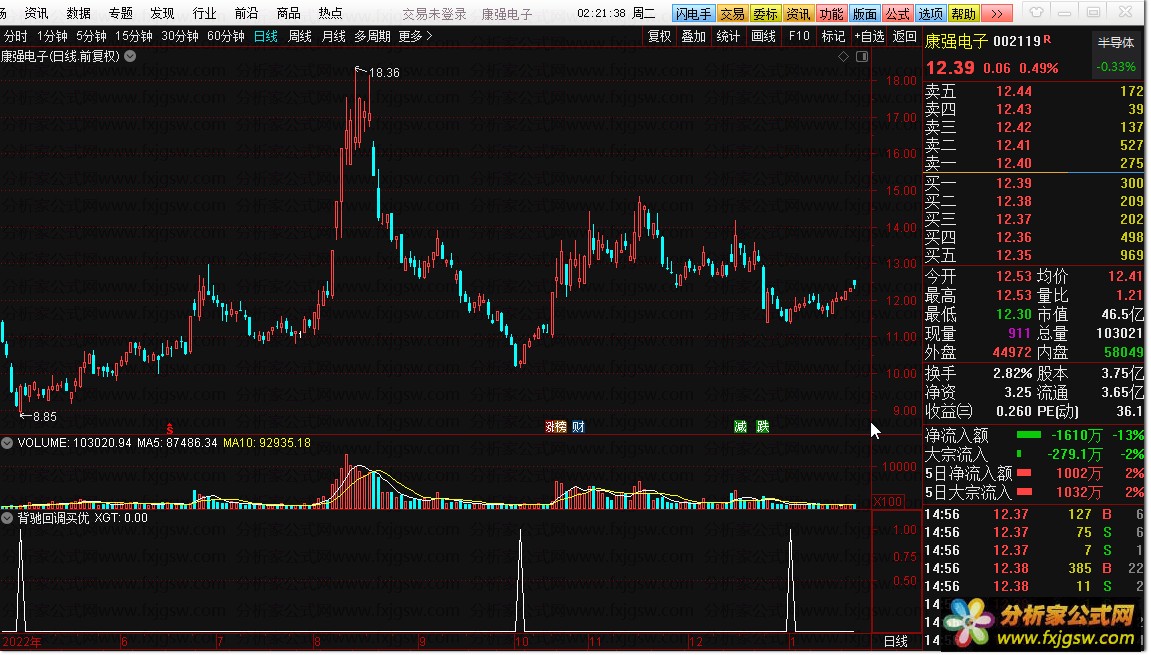1151x655 pixels.
Task: Switch to the 分时 intraday view
Action: tap(15, 36)
